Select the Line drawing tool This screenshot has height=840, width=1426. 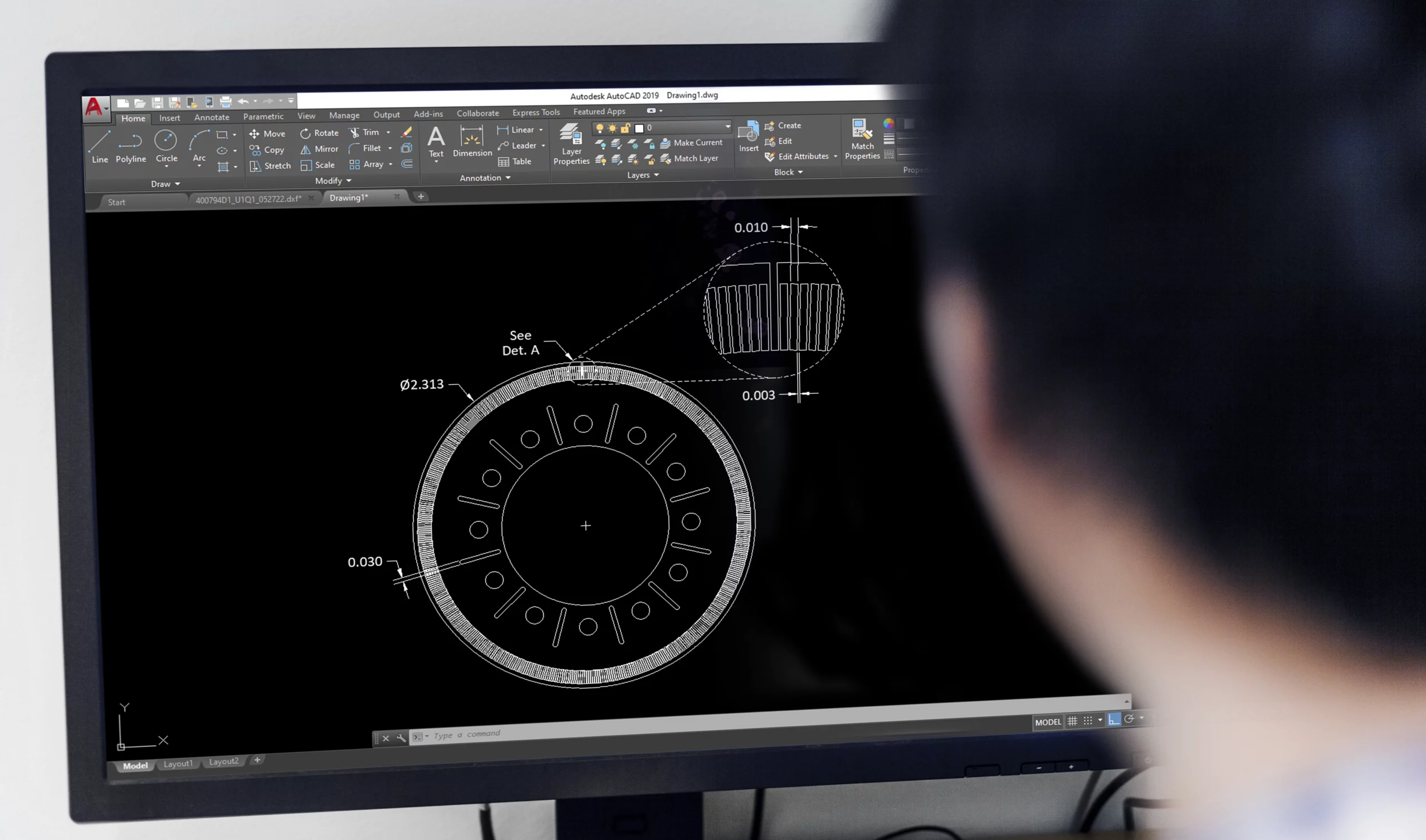click(100, 146)
